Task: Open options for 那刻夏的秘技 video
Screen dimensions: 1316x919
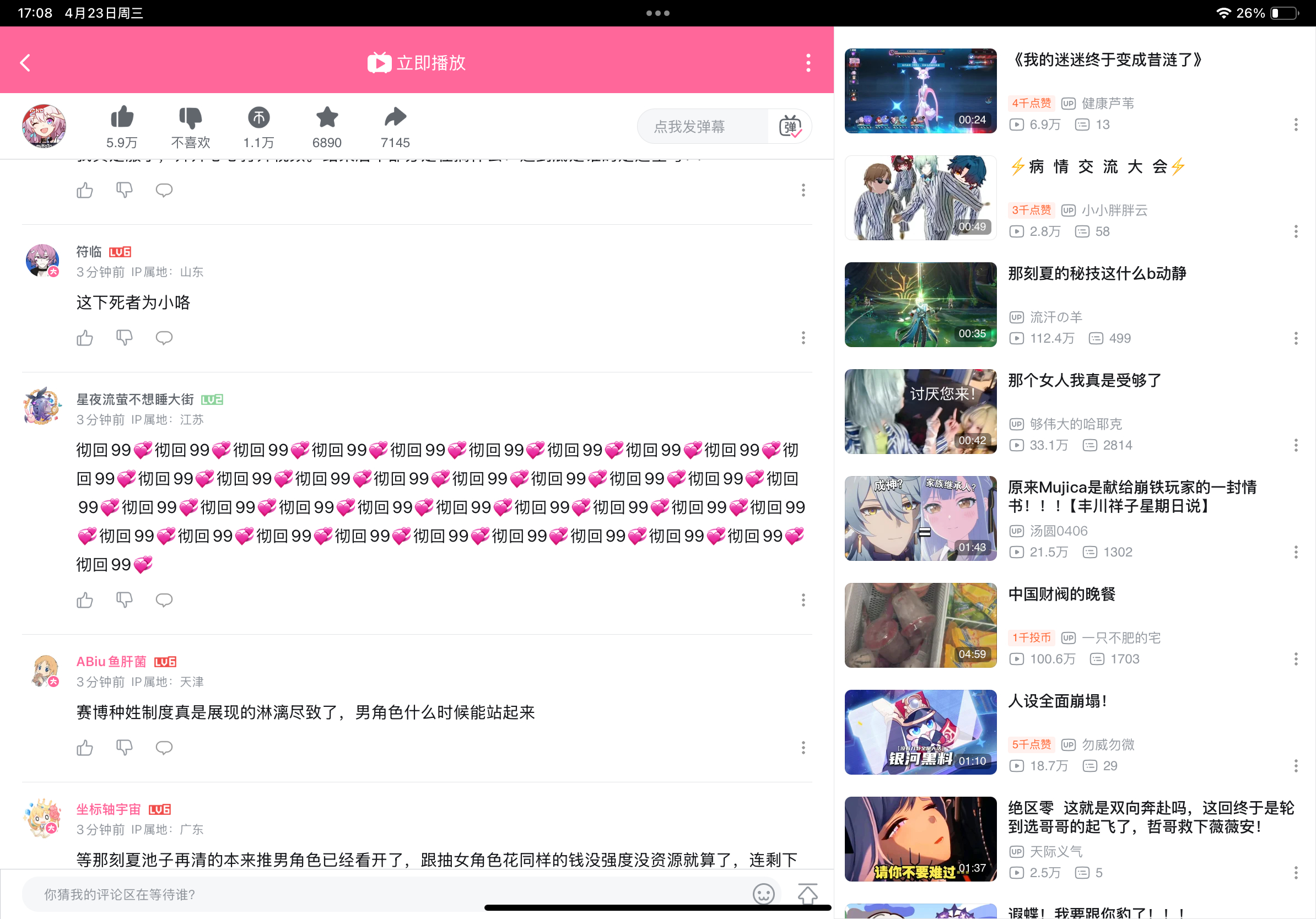Action: 1296,339
